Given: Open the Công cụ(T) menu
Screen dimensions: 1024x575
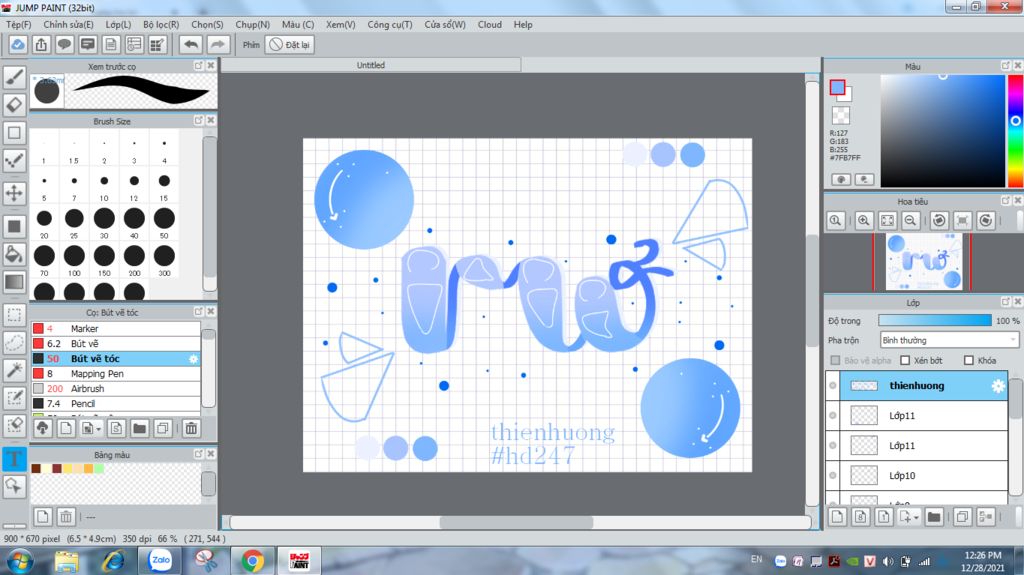Looking at the screenshot, I should coord(390,24).
